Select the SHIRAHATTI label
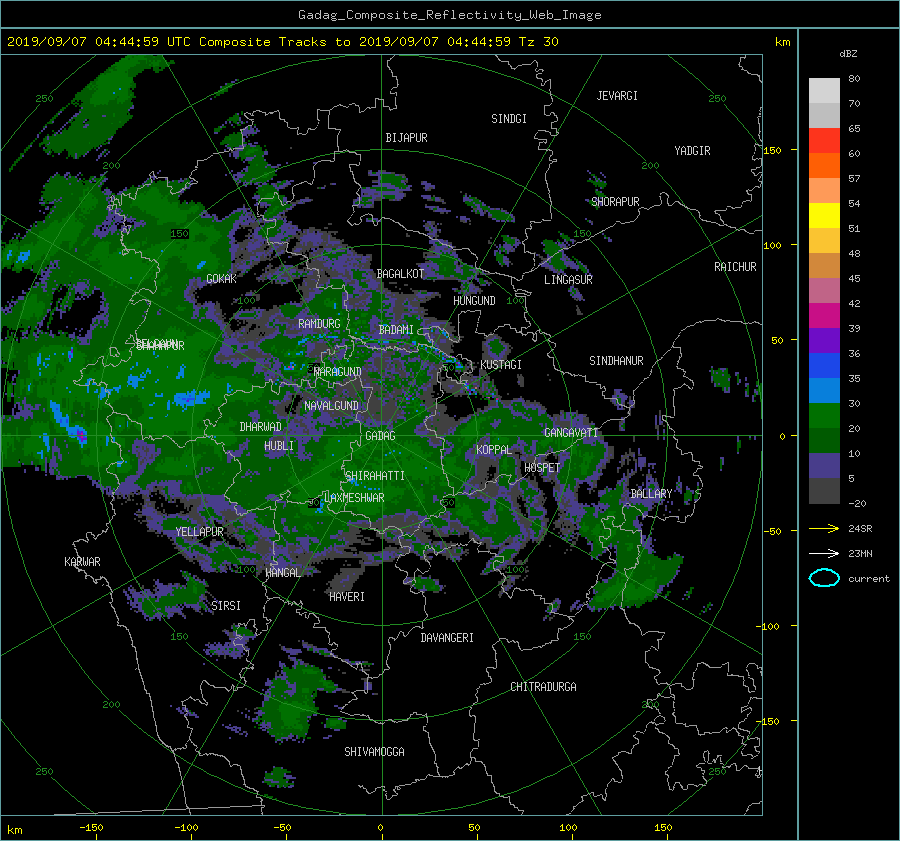The image size is (900, 841). pyautogui.click(x=375, y=476)
